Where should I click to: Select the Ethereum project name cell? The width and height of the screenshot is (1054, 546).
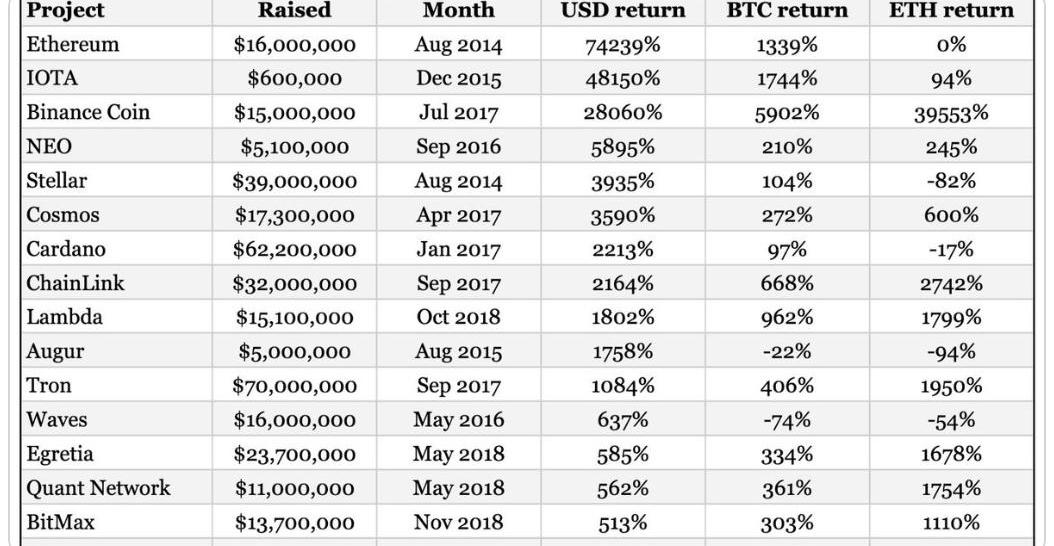pyautogui.click(x=73, y=45)
